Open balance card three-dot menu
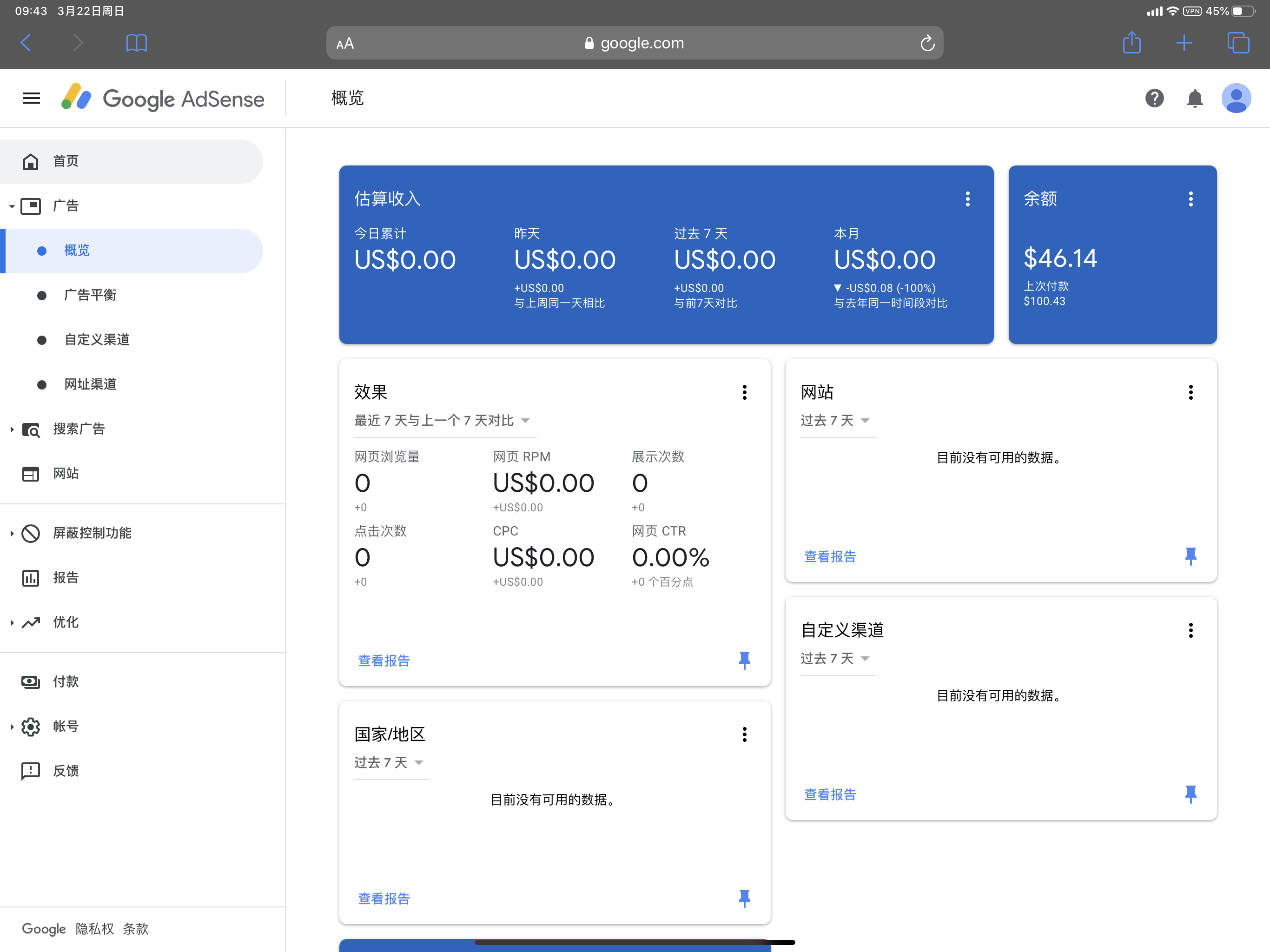Viewport: 1270px width, 952px height. coord(1190,198)
